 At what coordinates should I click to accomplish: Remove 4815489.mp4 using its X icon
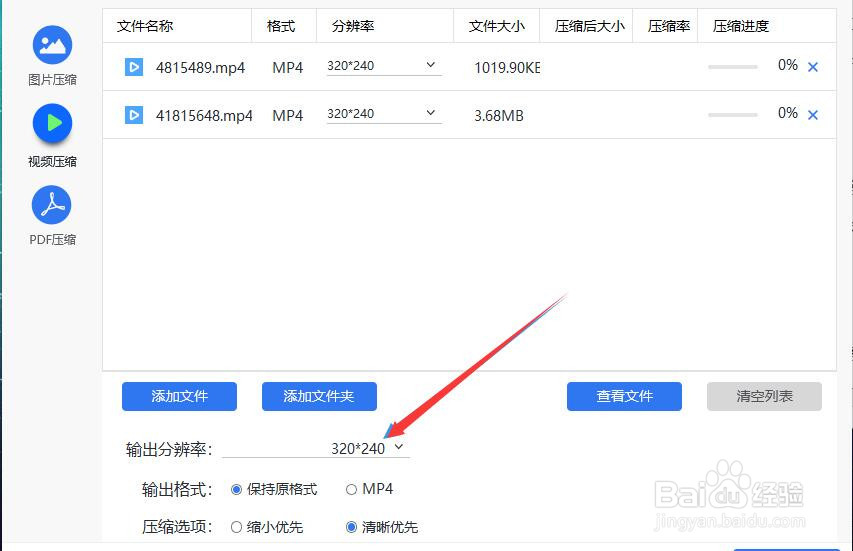pos(813,67)
